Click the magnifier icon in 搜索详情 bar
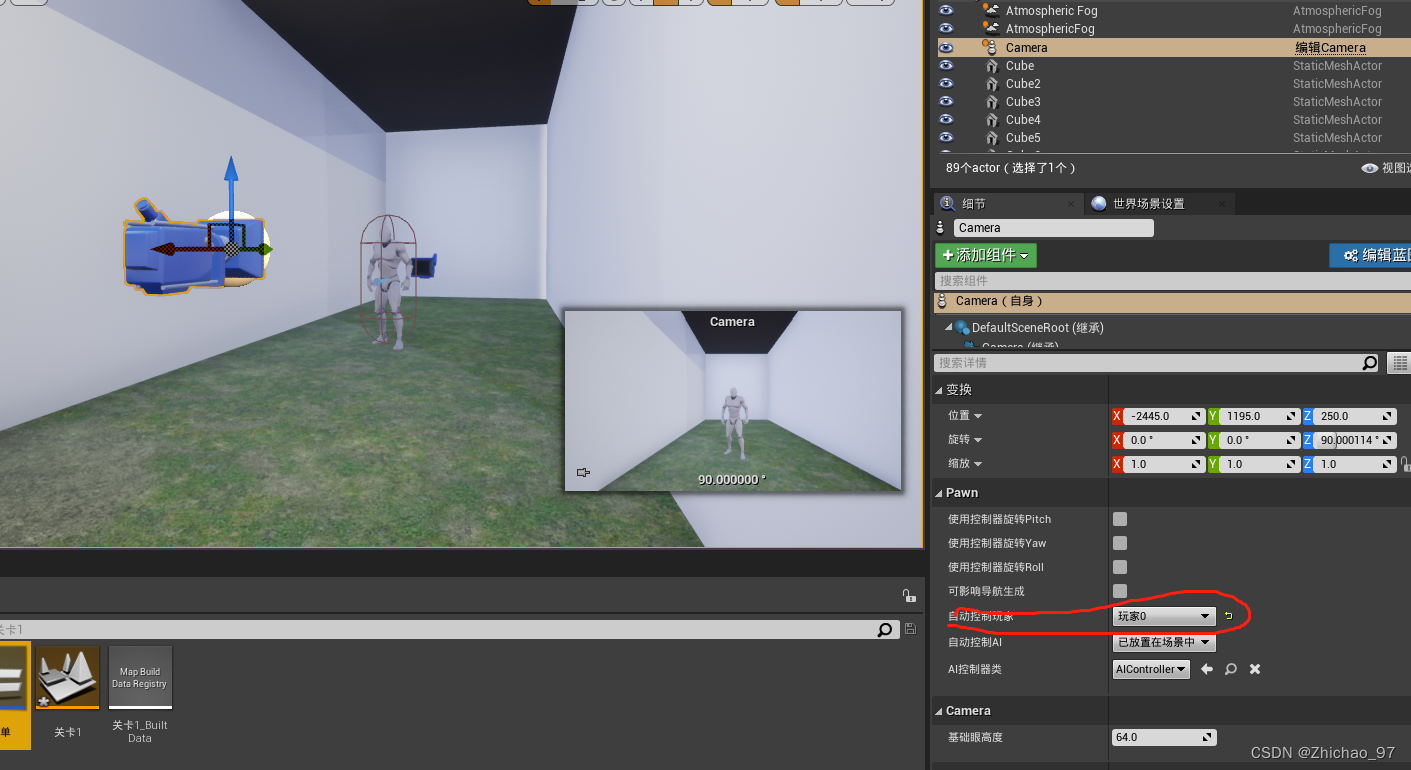Viewport: 1411px width, 770px height. tap(1369, 362)
